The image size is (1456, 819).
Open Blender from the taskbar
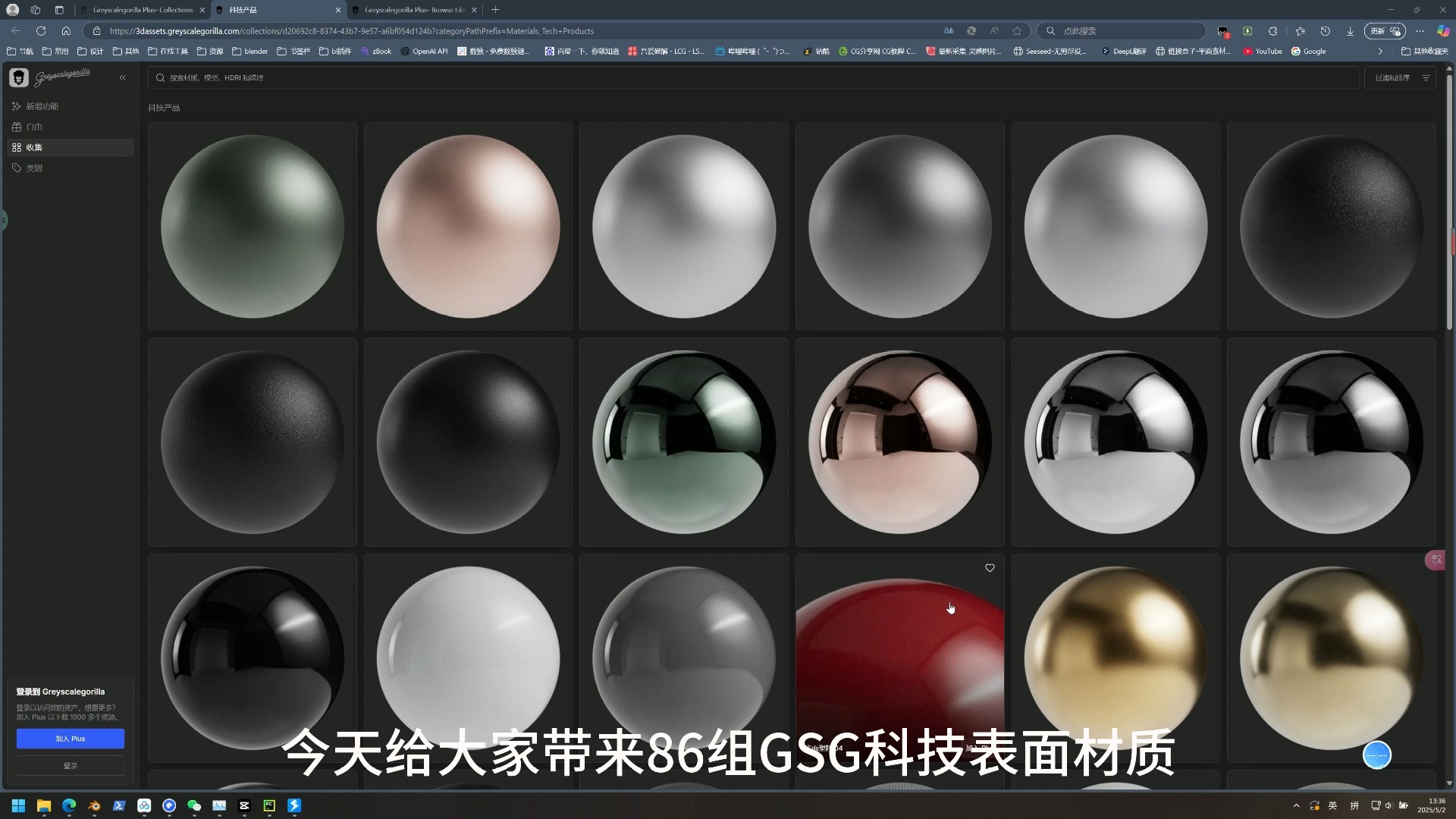coord(94,805)
